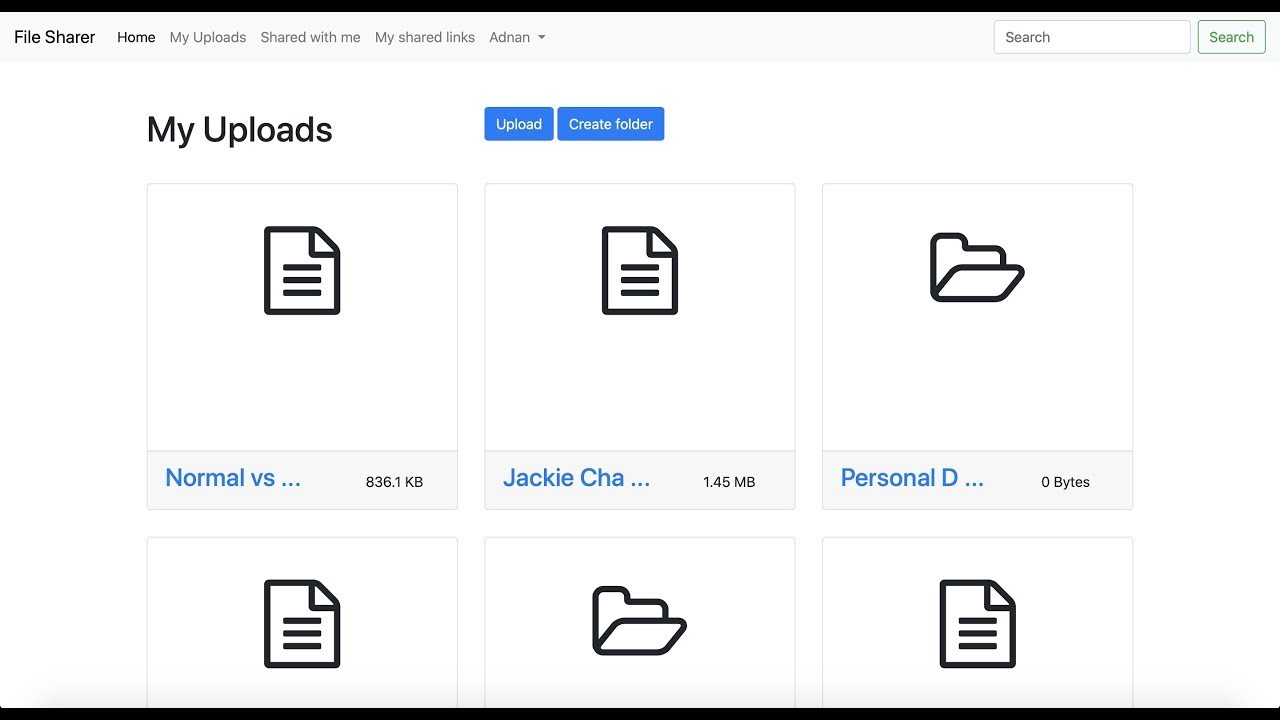Viewport: 1280px width, 720px height.
Task: Click the green Search button
Action: 1231,37
